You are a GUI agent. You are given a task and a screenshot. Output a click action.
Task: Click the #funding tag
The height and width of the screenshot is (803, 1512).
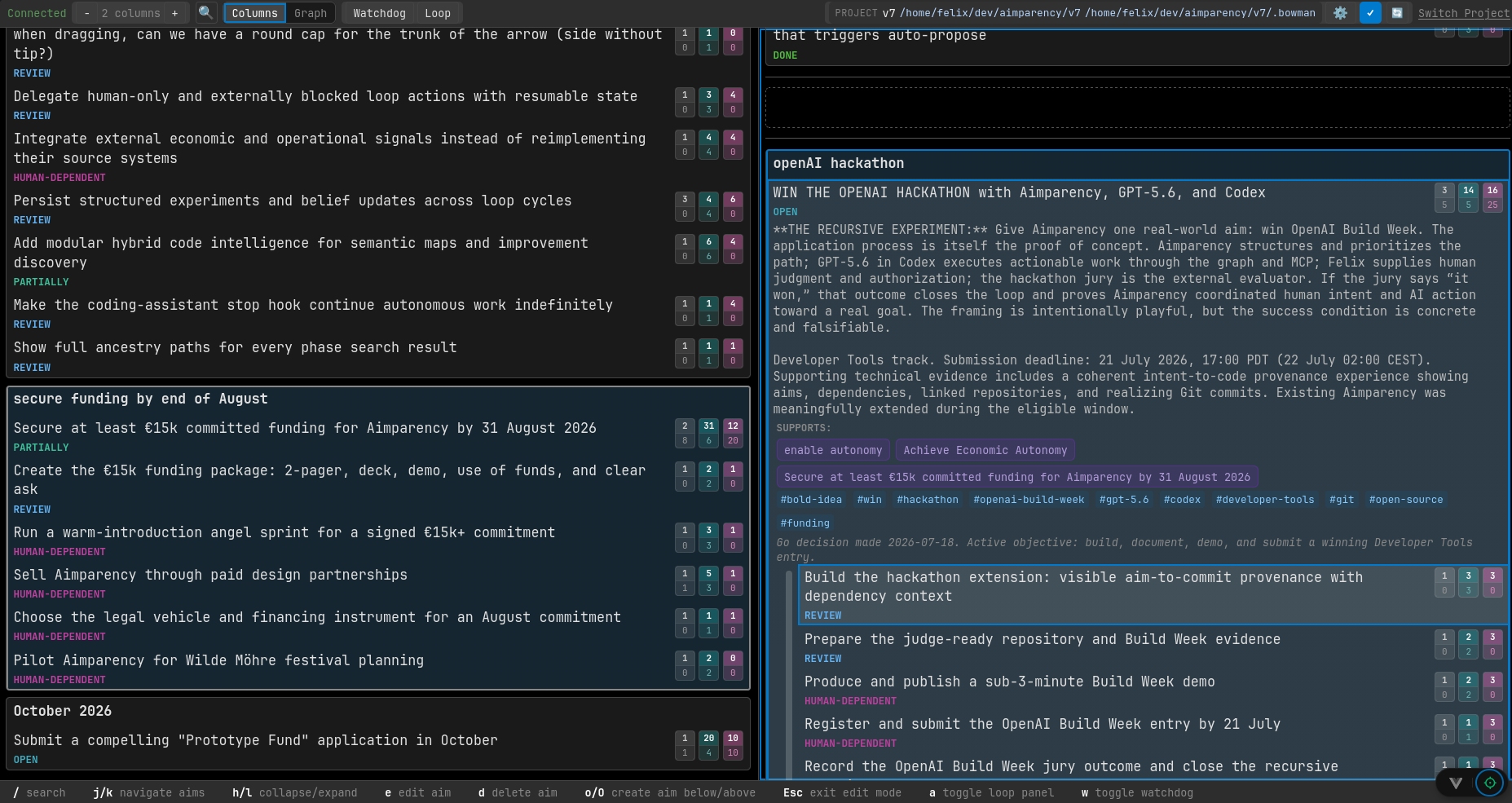click(804, 523)
